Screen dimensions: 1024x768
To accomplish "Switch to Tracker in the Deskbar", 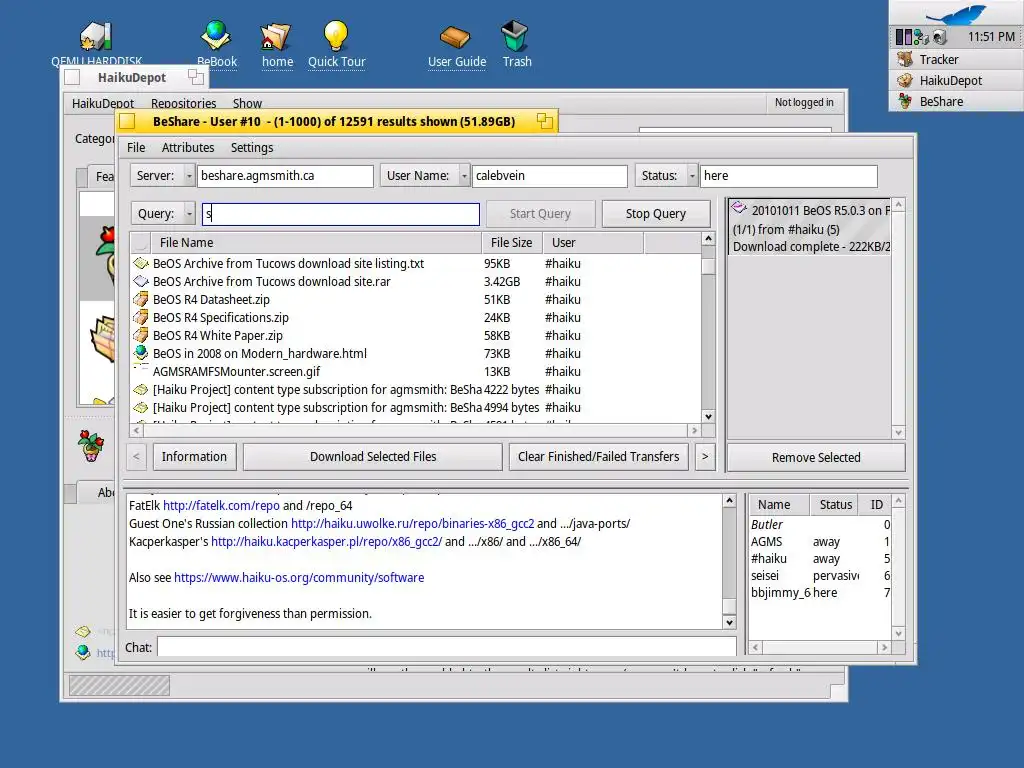I will (x=956, y=59).
